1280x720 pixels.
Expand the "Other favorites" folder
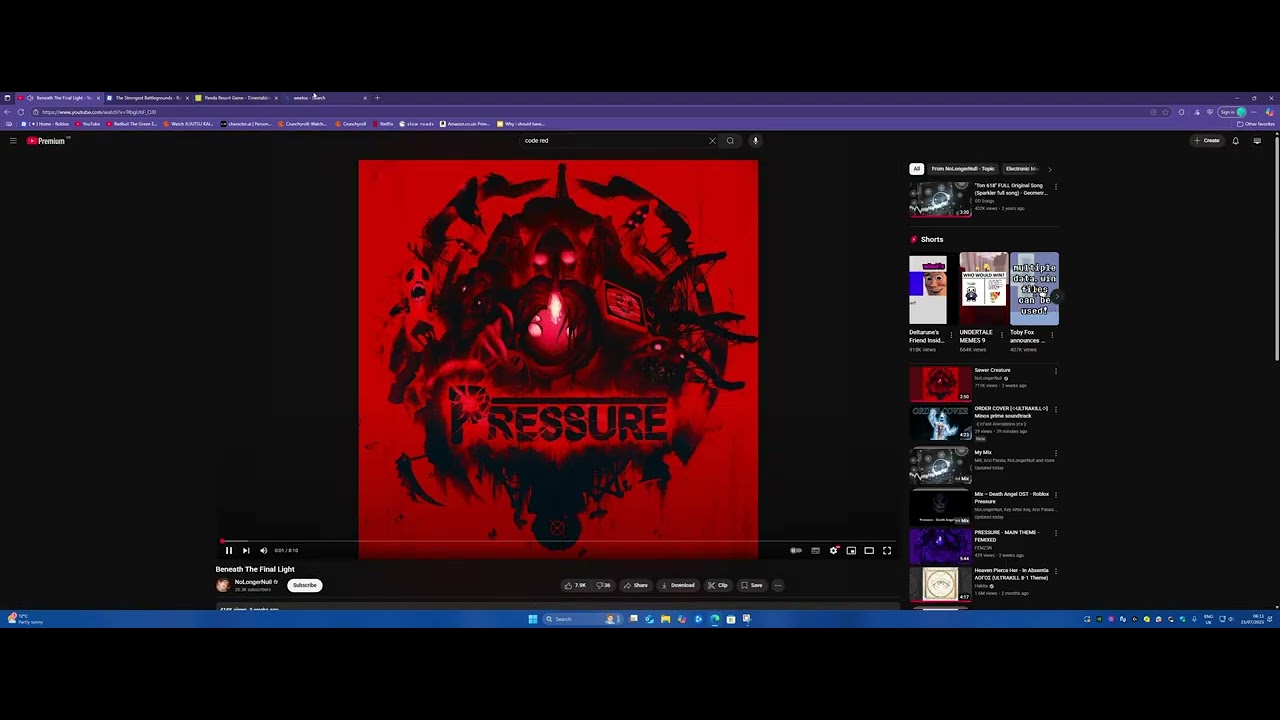point(1256,124)
